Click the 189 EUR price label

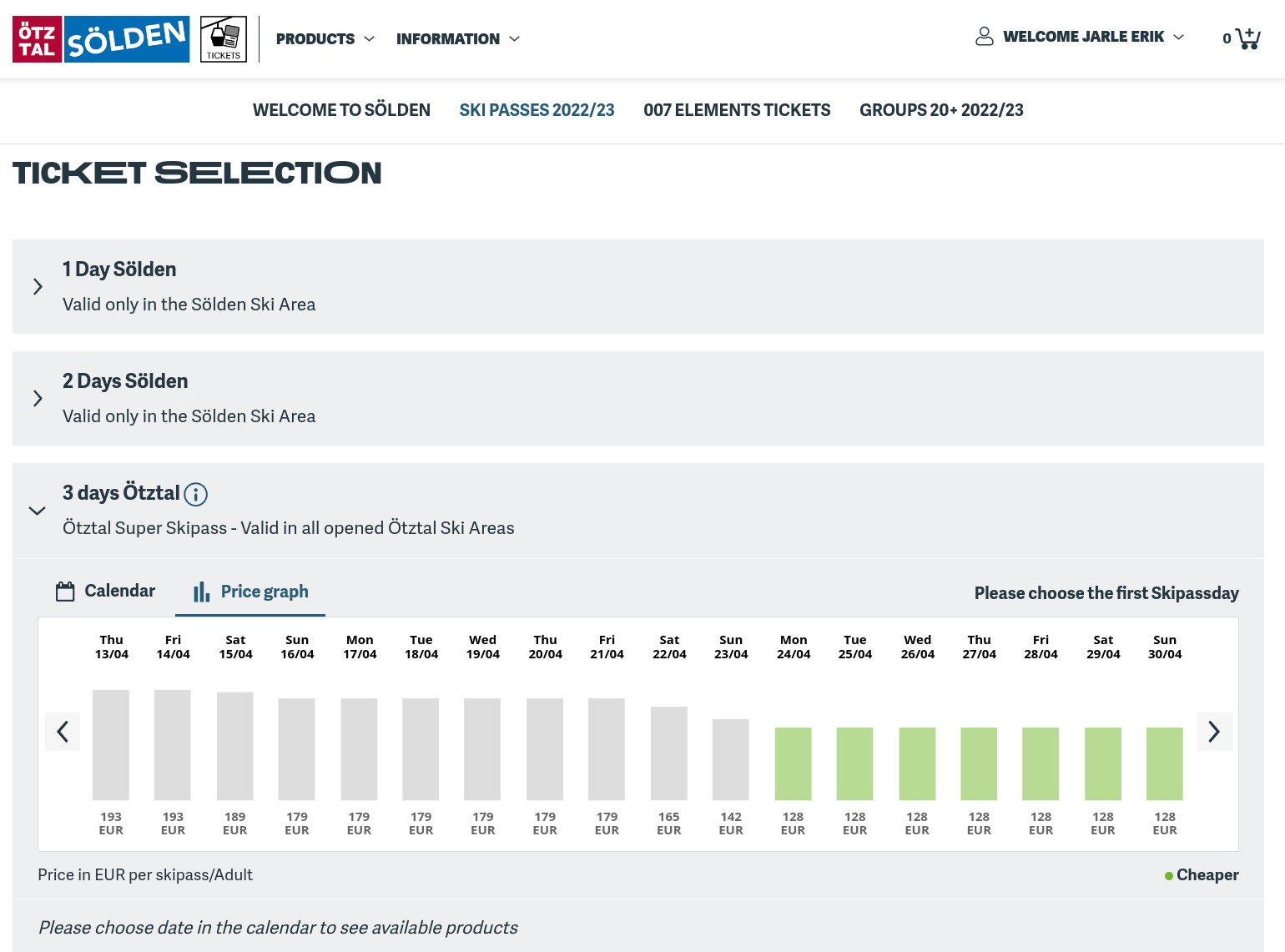235,824
